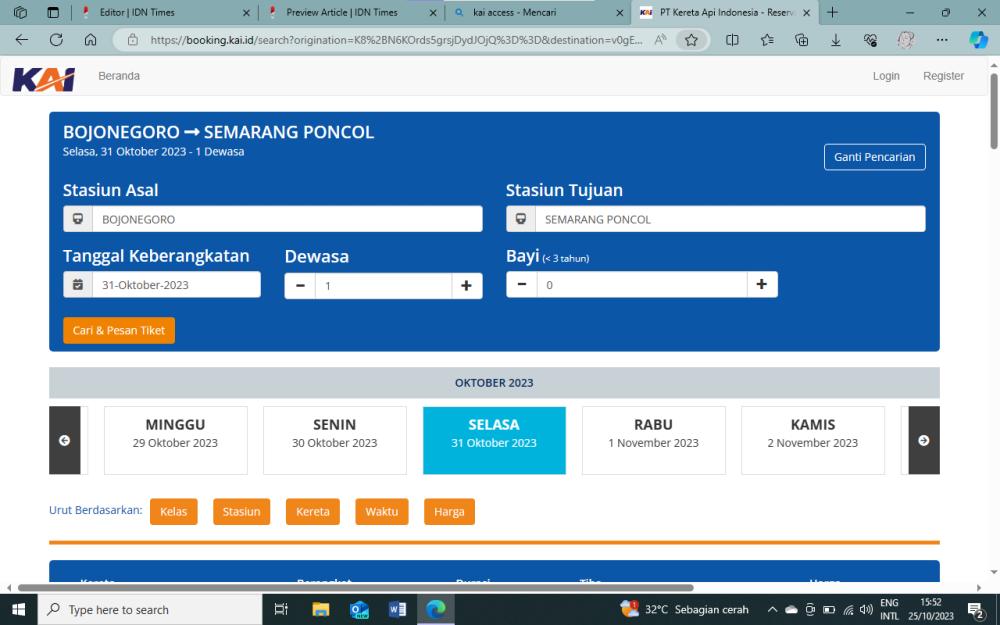Close the kai access - Mencari tab
This screenshot has width=1000, height=625.
pos(619,12)
